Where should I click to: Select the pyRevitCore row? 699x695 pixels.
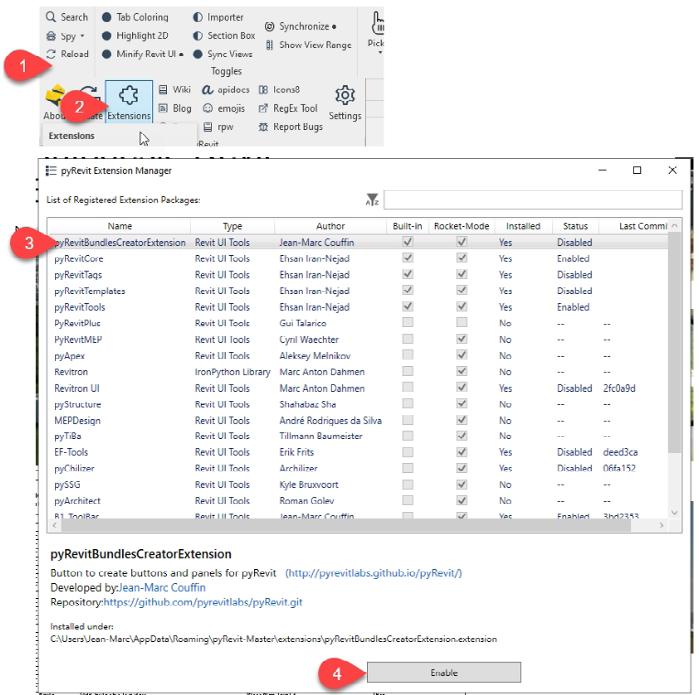tap(358, 259)
